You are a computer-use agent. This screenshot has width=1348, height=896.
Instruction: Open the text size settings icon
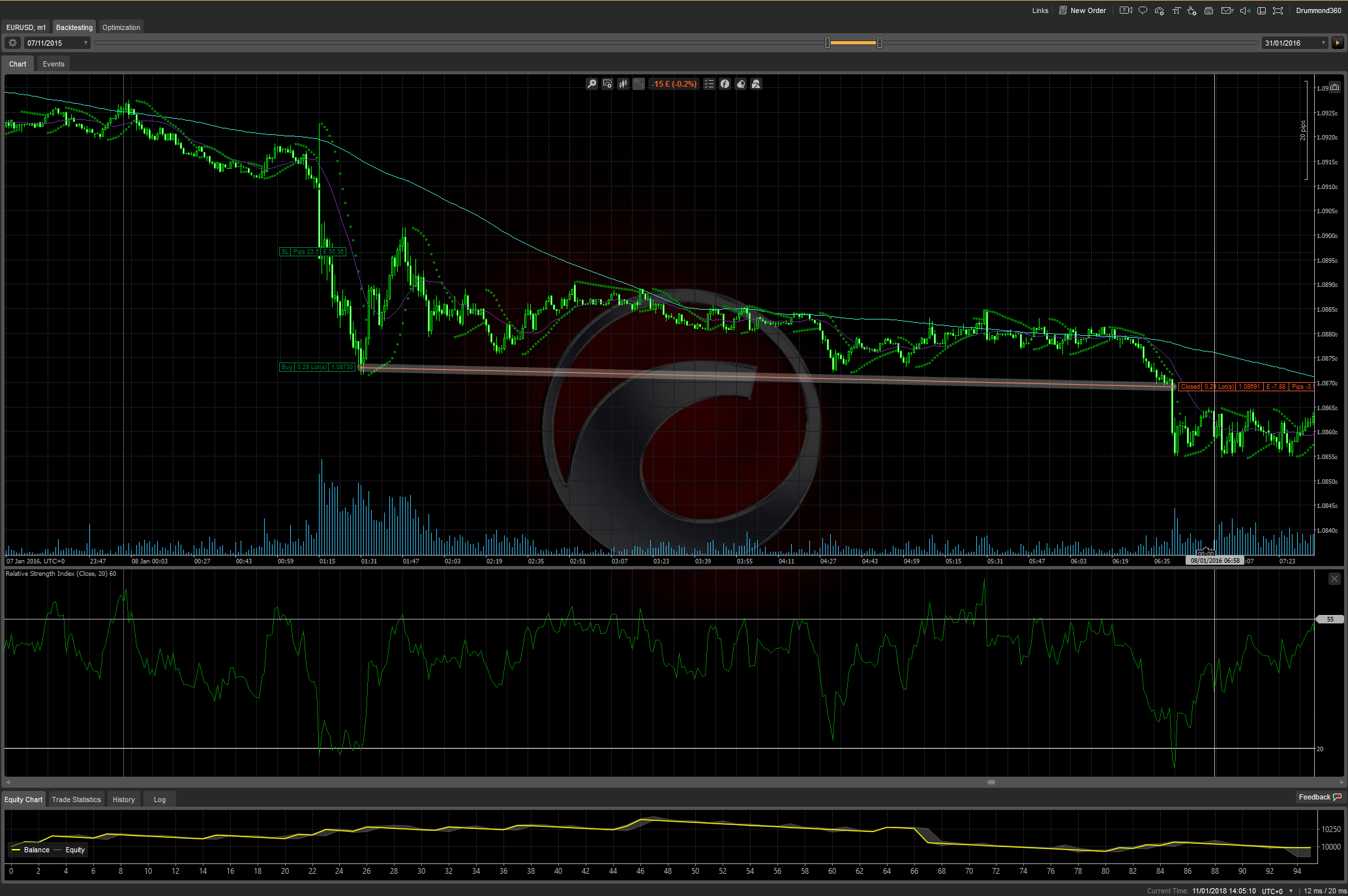click(1176, 10)
